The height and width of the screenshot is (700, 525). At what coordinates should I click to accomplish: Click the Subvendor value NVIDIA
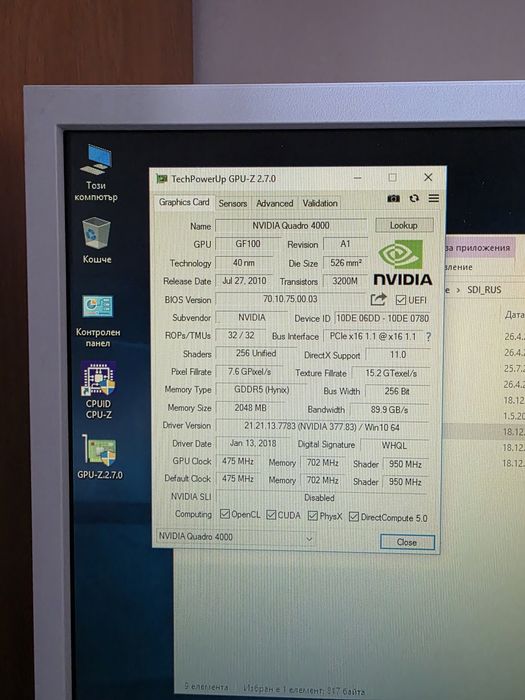tap(251, 317)
